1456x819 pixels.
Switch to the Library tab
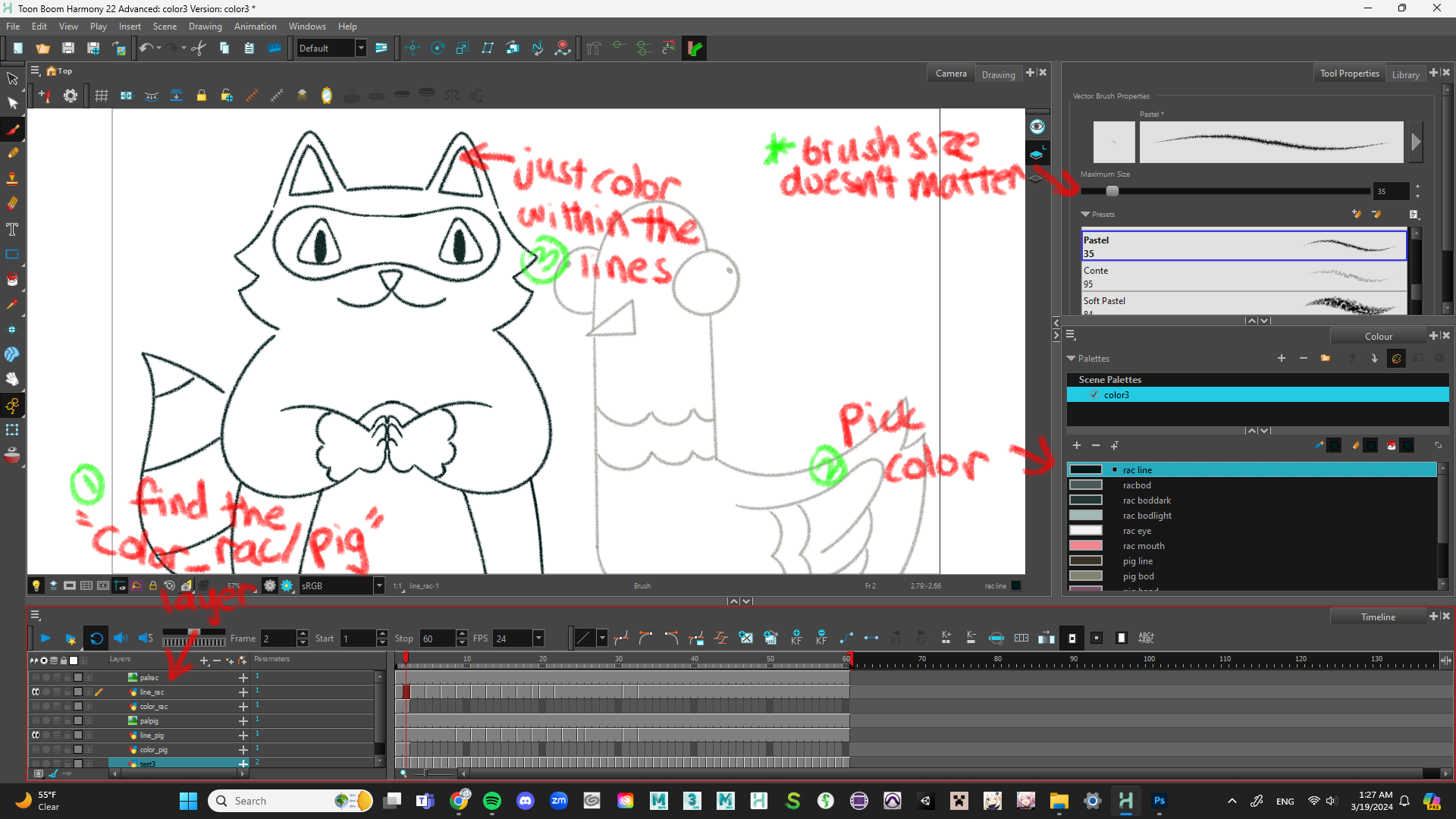[1404, 74]
